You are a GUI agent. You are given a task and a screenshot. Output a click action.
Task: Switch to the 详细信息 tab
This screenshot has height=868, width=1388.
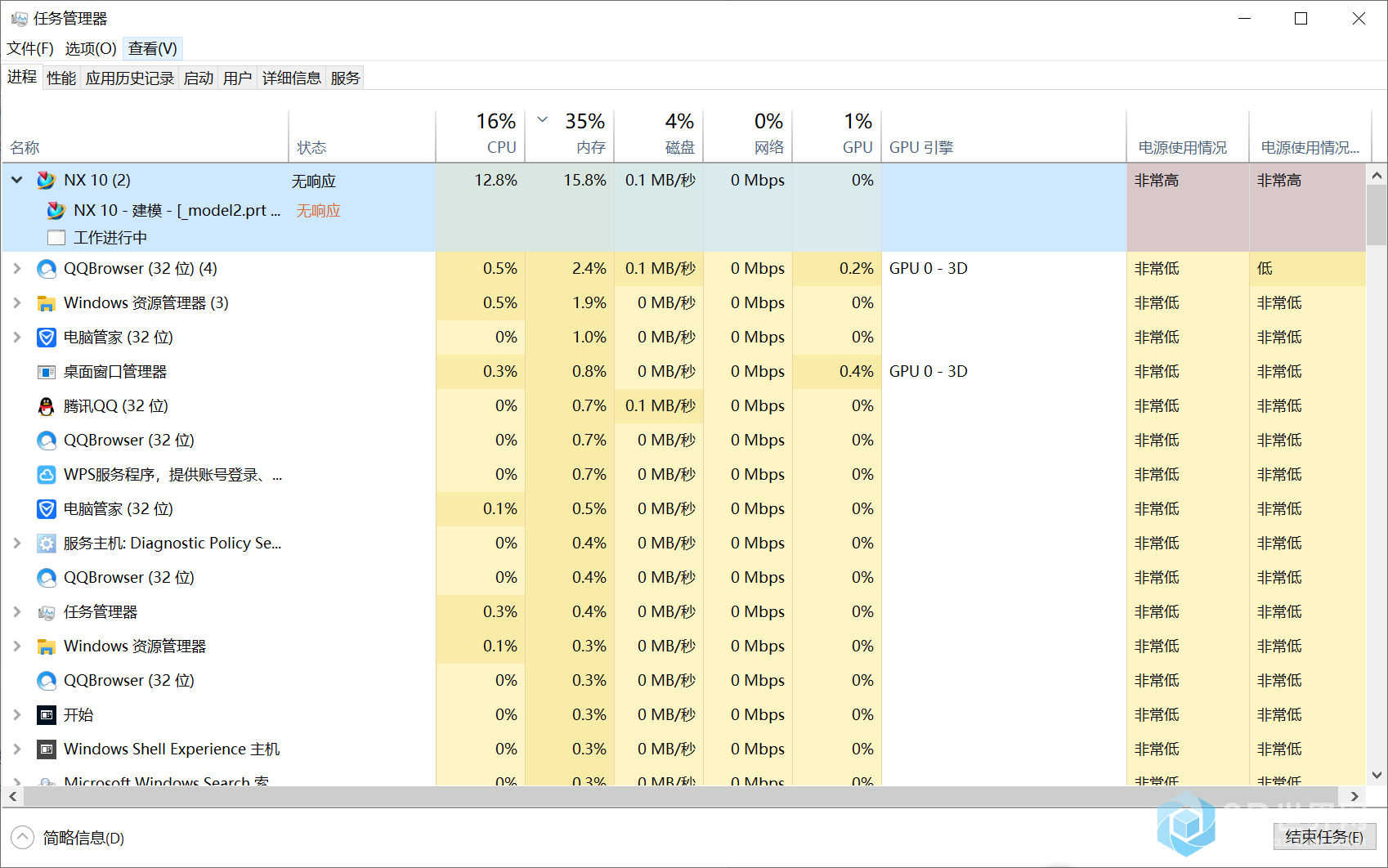coord(292,78)
